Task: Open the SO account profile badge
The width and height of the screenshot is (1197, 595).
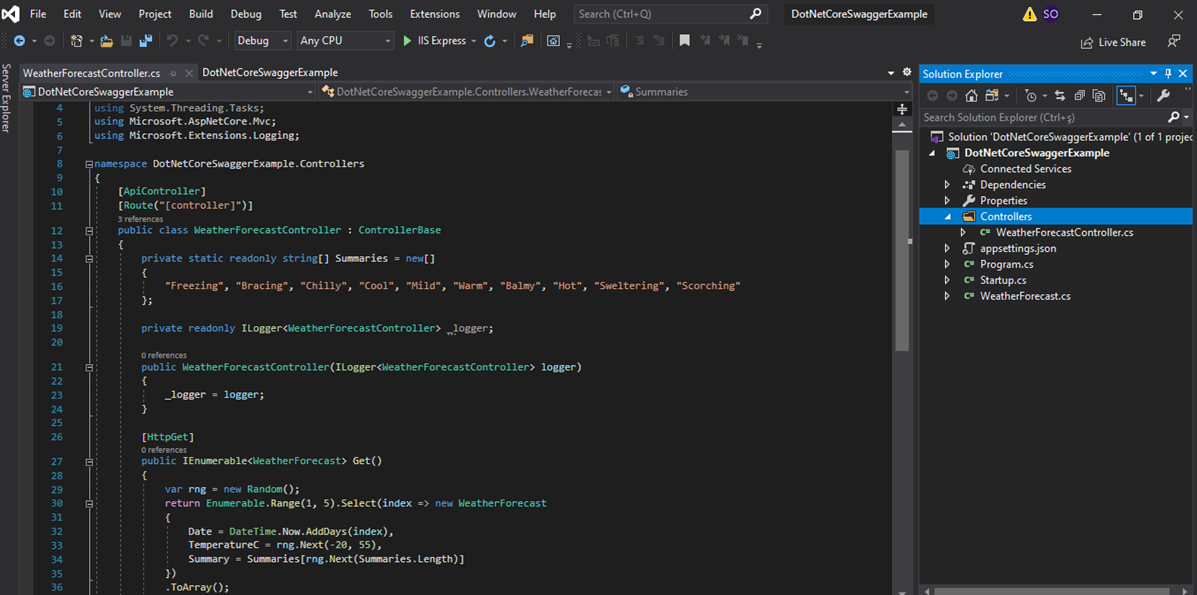Action: click(x=1051, y=14)
